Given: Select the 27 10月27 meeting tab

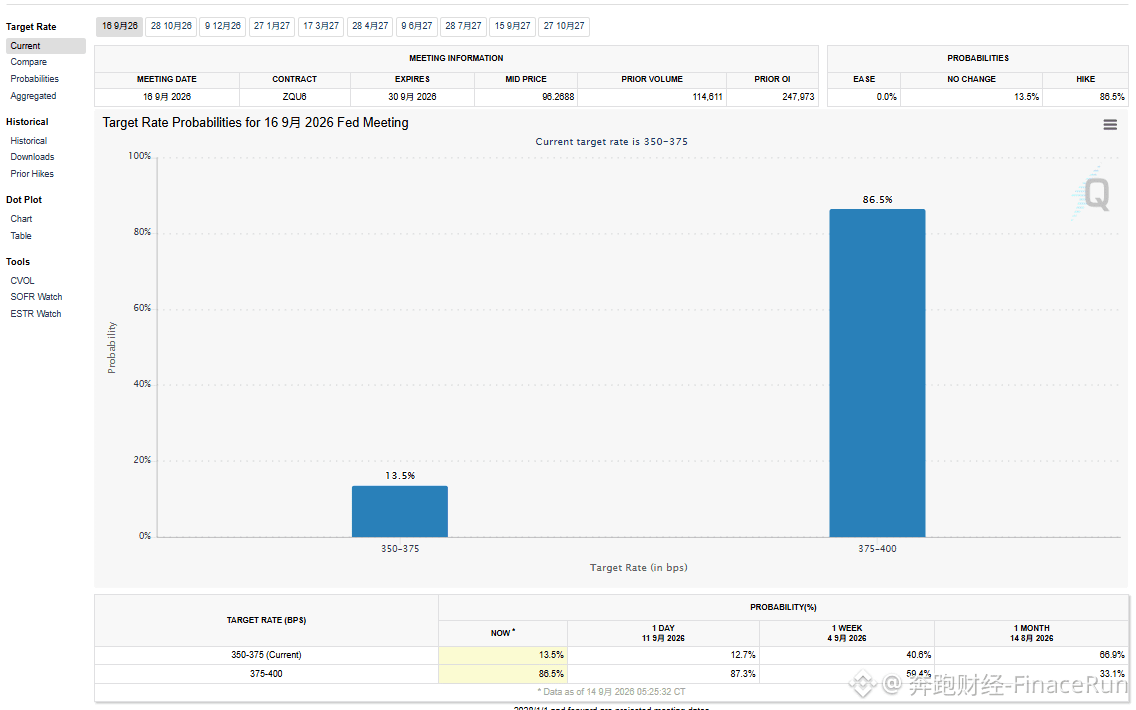Looking at the screenshot, I should click(564, 26).
